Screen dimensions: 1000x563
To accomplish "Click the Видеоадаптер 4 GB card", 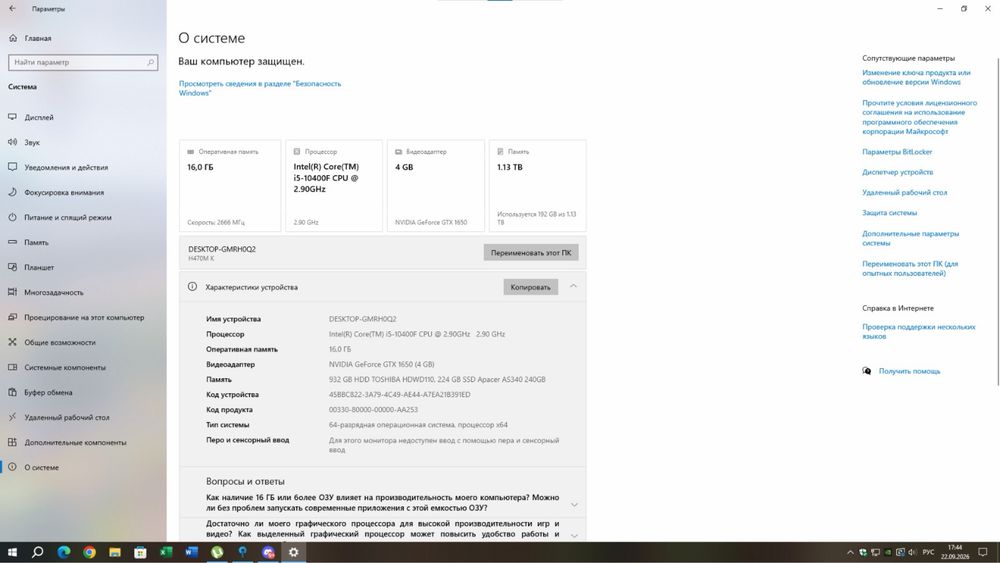I will coord(436,186).
